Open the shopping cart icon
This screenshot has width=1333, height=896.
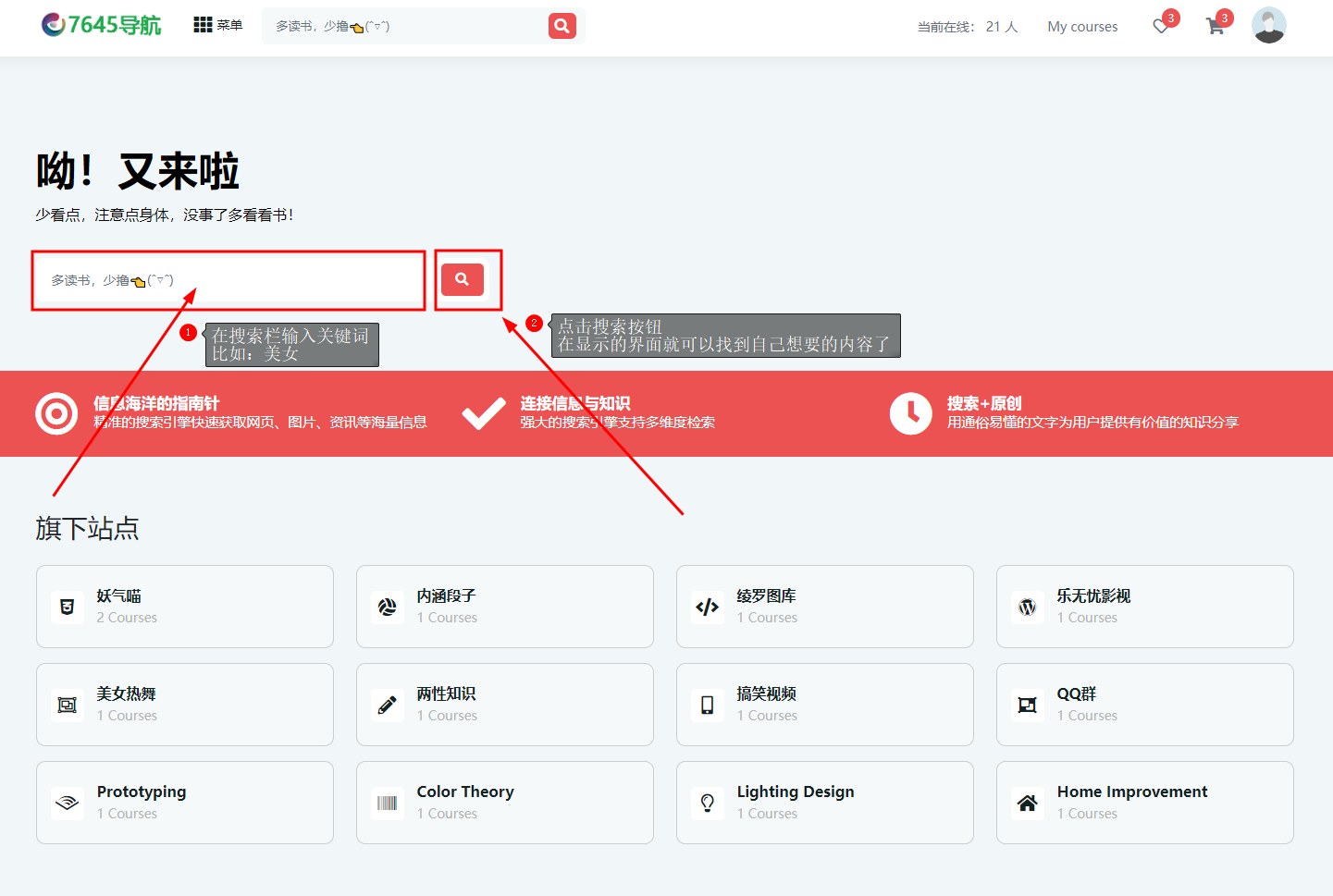tap(1216, 26)
